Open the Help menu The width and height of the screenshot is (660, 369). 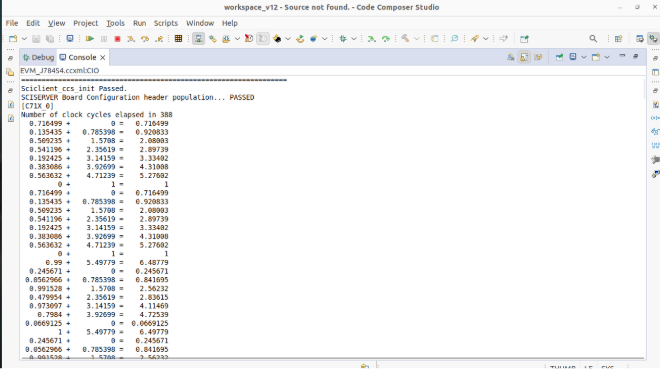pyautogui.click(x=230, y=23)
